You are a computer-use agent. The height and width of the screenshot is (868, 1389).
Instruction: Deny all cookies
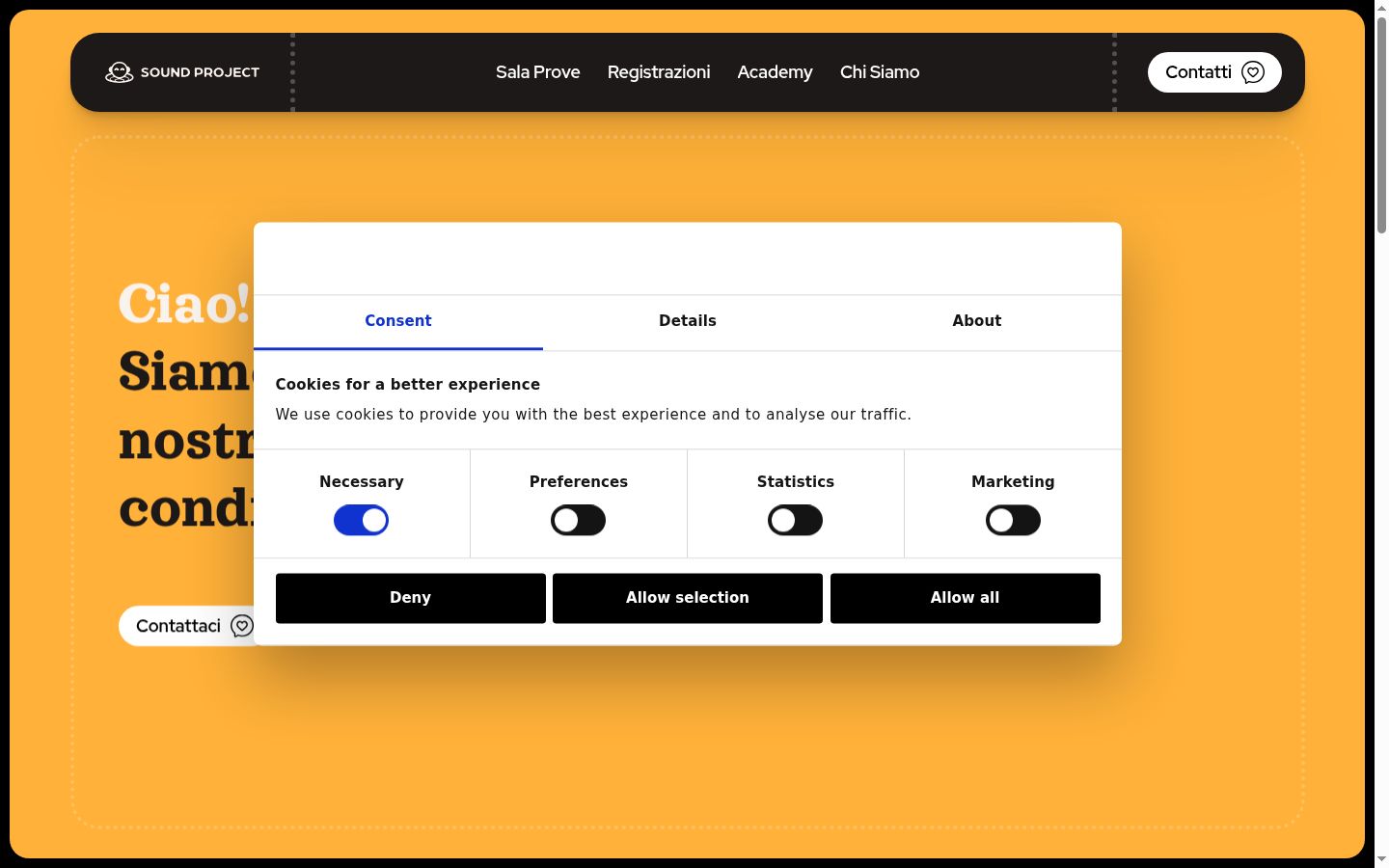click(411, 598)
